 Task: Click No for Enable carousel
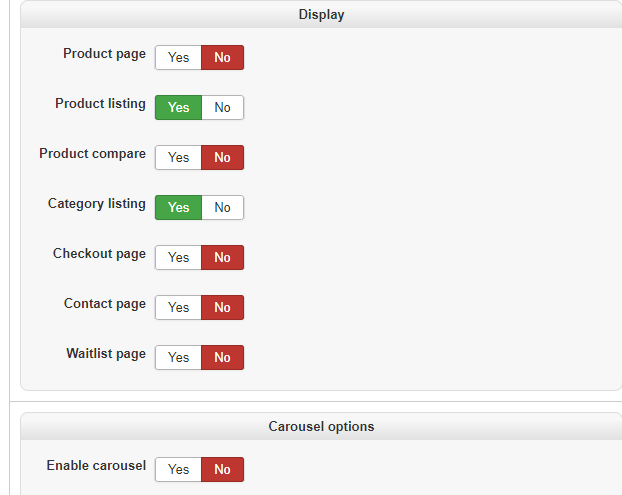(222, 470)
